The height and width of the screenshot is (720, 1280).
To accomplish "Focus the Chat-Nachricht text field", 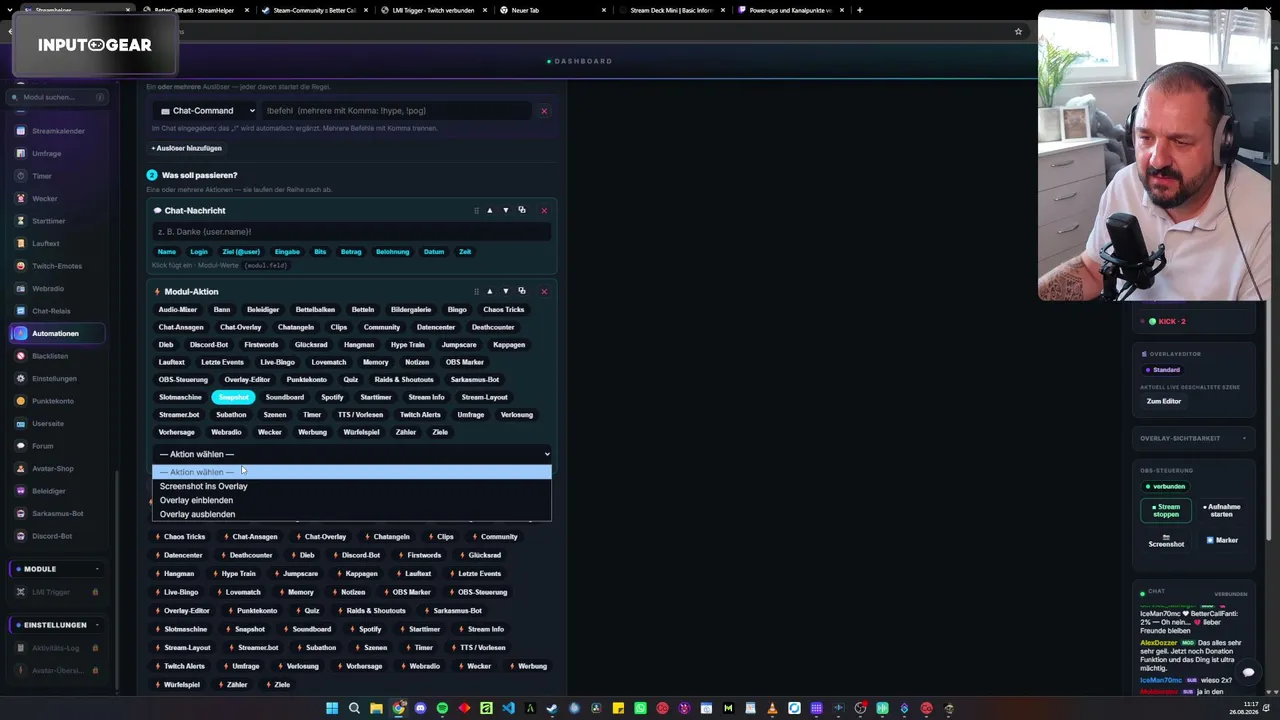I will [352, 232].
